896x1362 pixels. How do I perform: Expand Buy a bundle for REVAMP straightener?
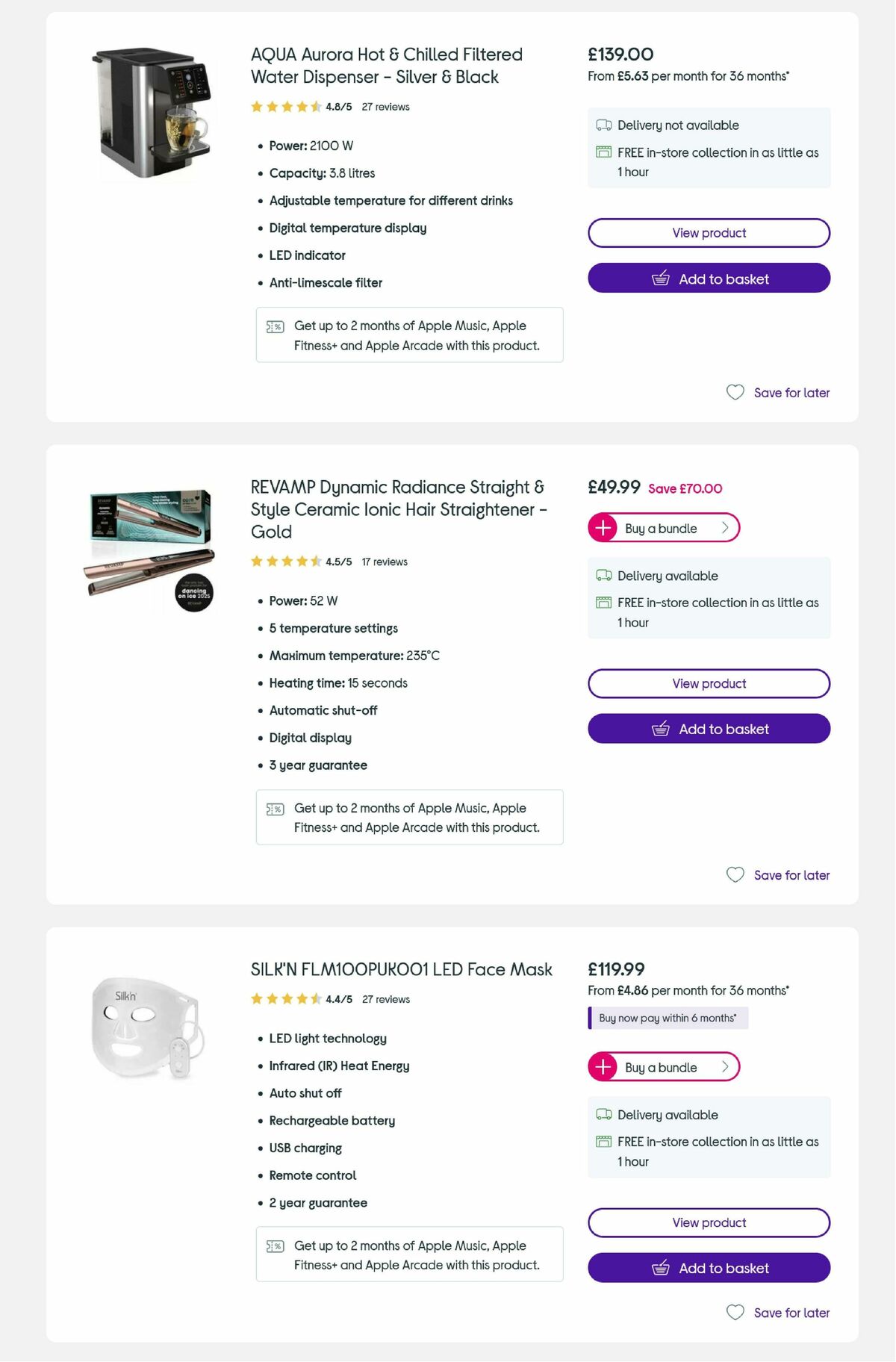(x=663, y=528)
